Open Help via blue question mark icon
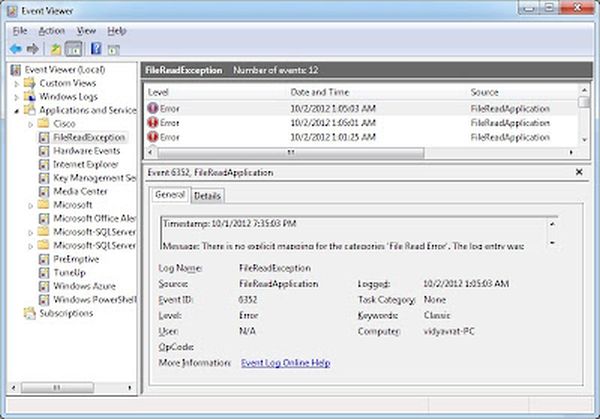This screenshot has width=600, height=419. tap(96, 49)
